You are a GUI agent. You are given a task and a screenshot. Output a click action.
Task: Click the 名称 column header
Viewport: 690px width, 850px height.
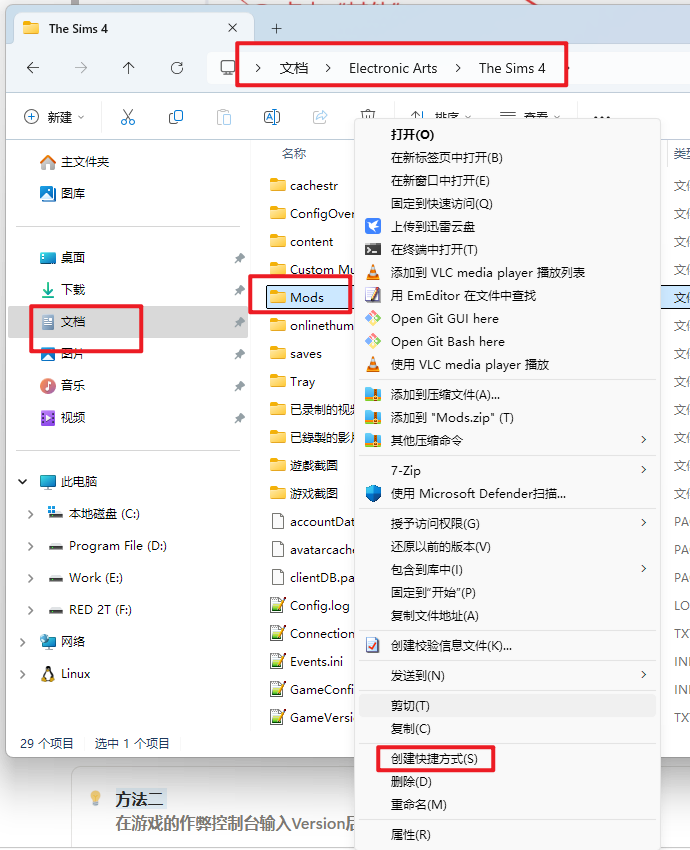[x=294, y=153]
